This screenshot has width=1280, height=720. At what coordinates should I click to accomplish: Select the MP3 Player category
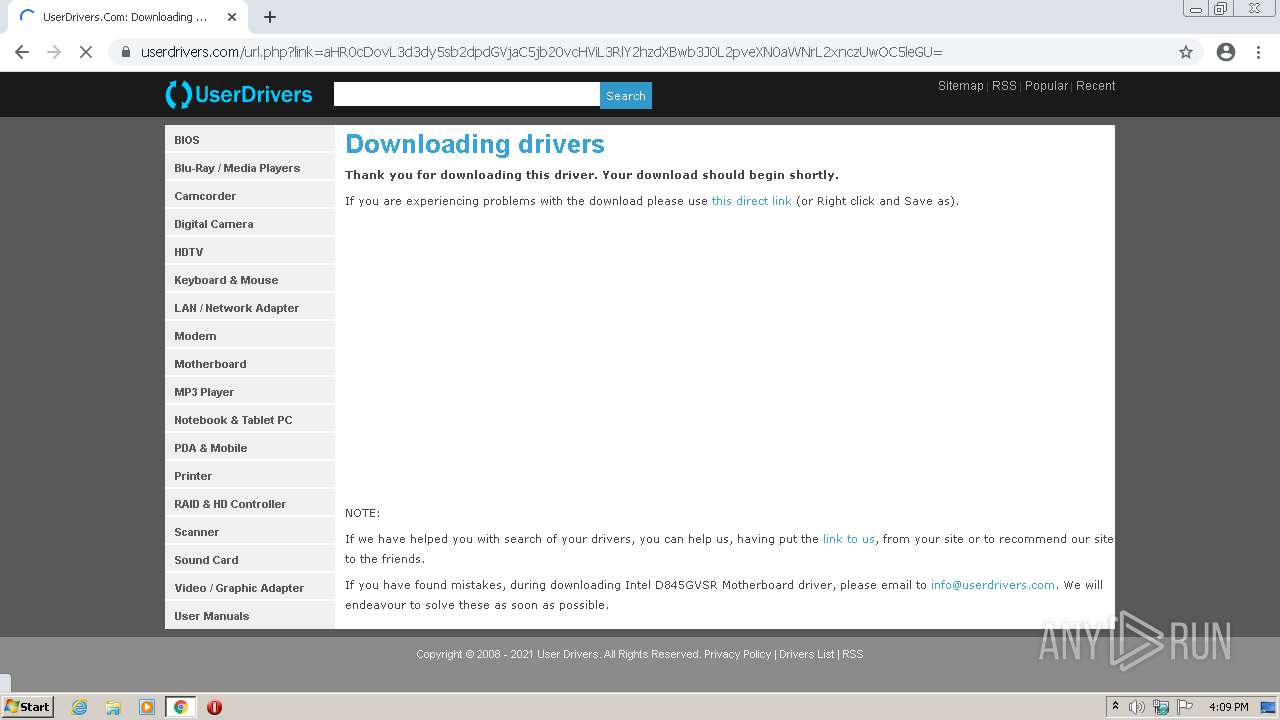[250, 392]
